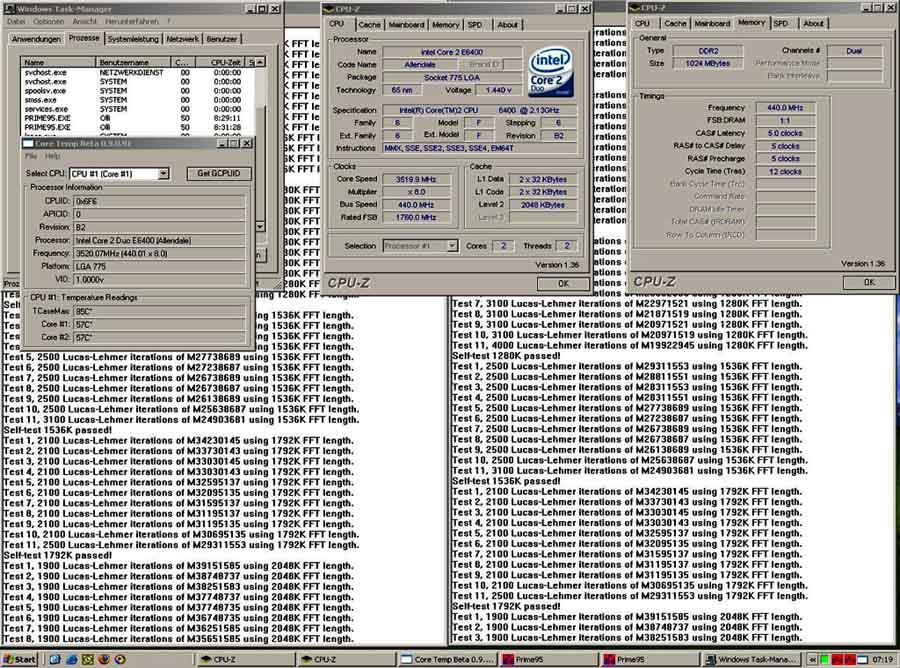Open Systemleistung tab in Task Manager
Image resolution: width=900 pixels, height=668 pixels.
pos(133,39)
